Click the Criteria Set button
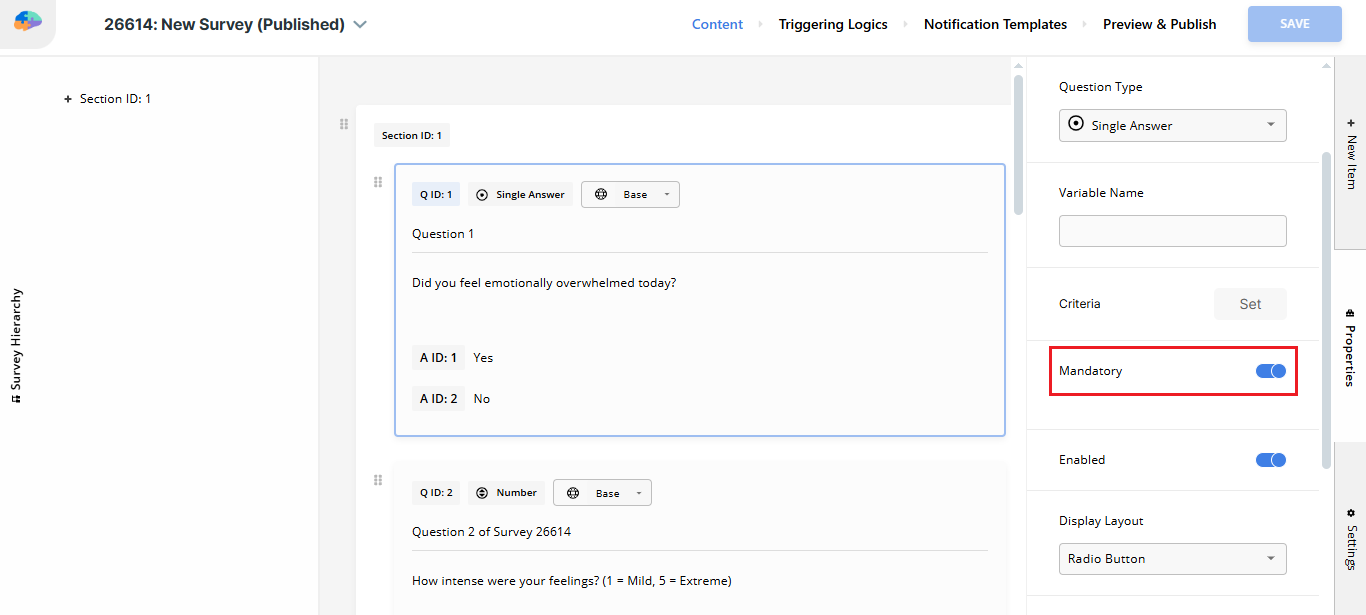1366x615 pixels. 1250,304
